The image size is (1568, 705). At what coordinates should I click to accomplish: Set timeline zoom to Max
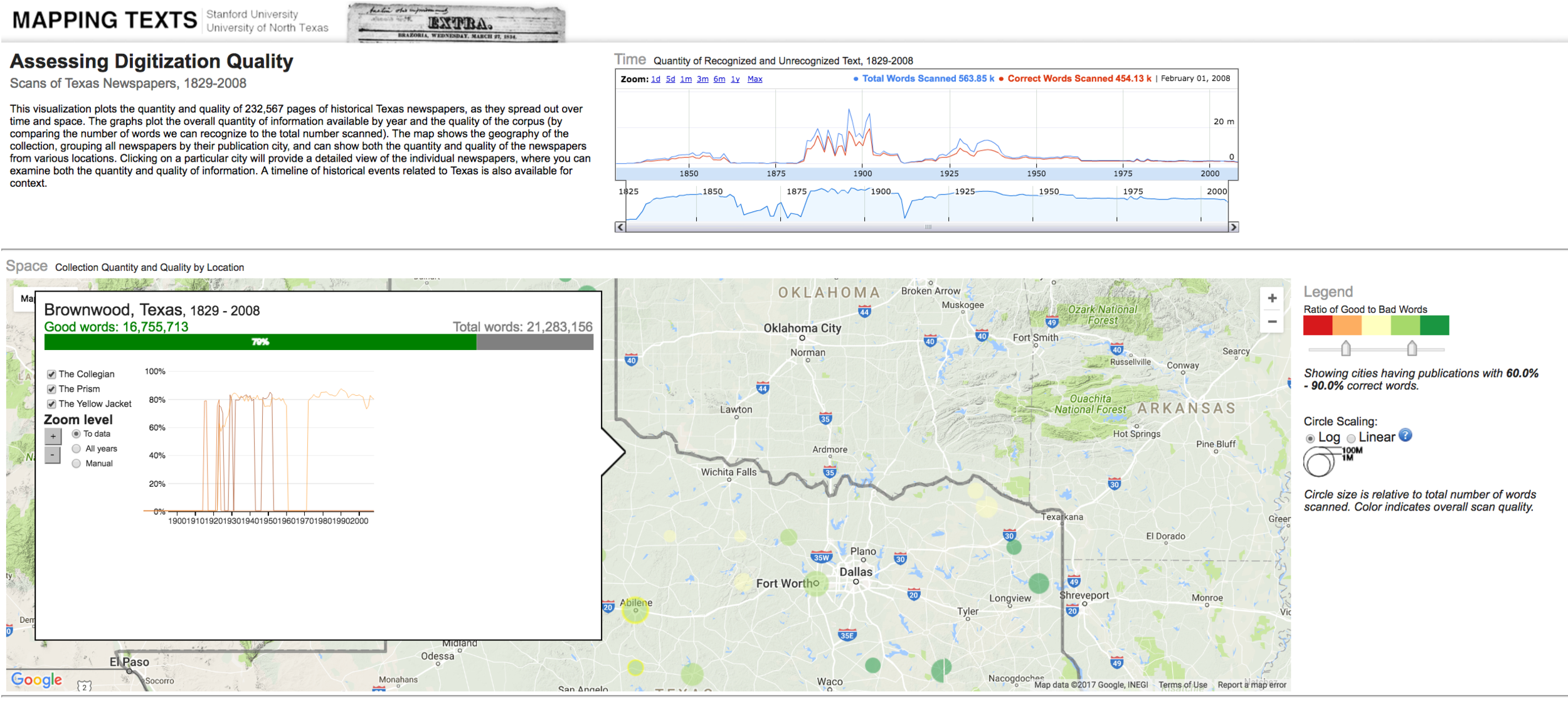coord(755,80)
